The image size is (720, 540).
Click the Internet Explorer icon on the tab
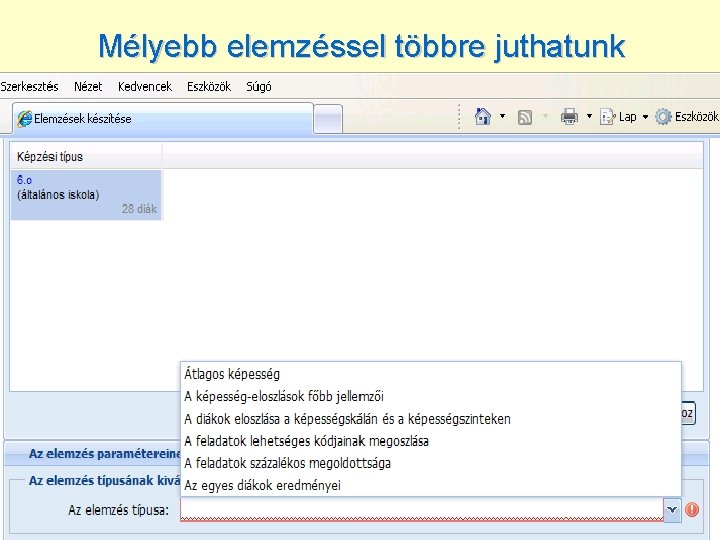pos(25,119)
